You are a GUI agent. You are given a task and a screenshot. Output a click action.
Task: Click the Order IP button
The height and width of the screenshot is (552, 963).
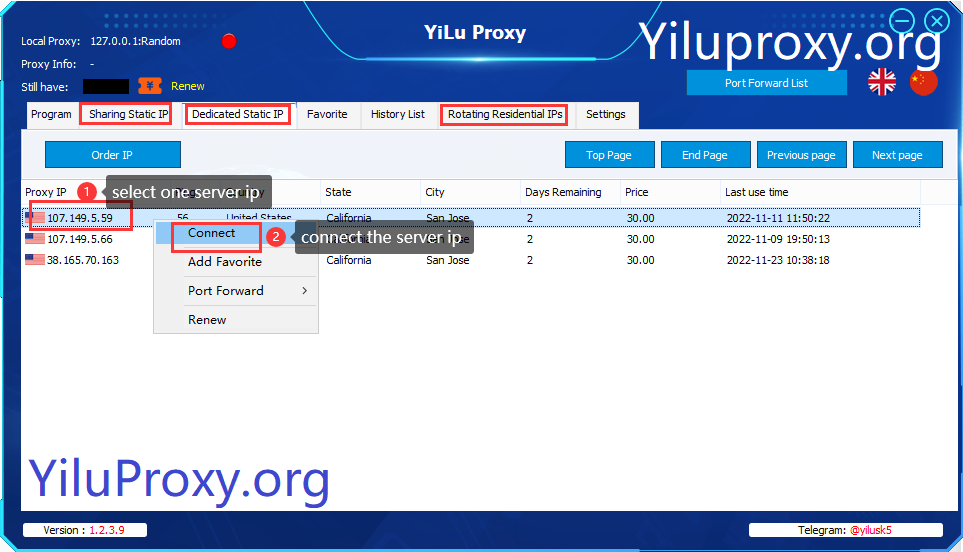click(113, 155)
